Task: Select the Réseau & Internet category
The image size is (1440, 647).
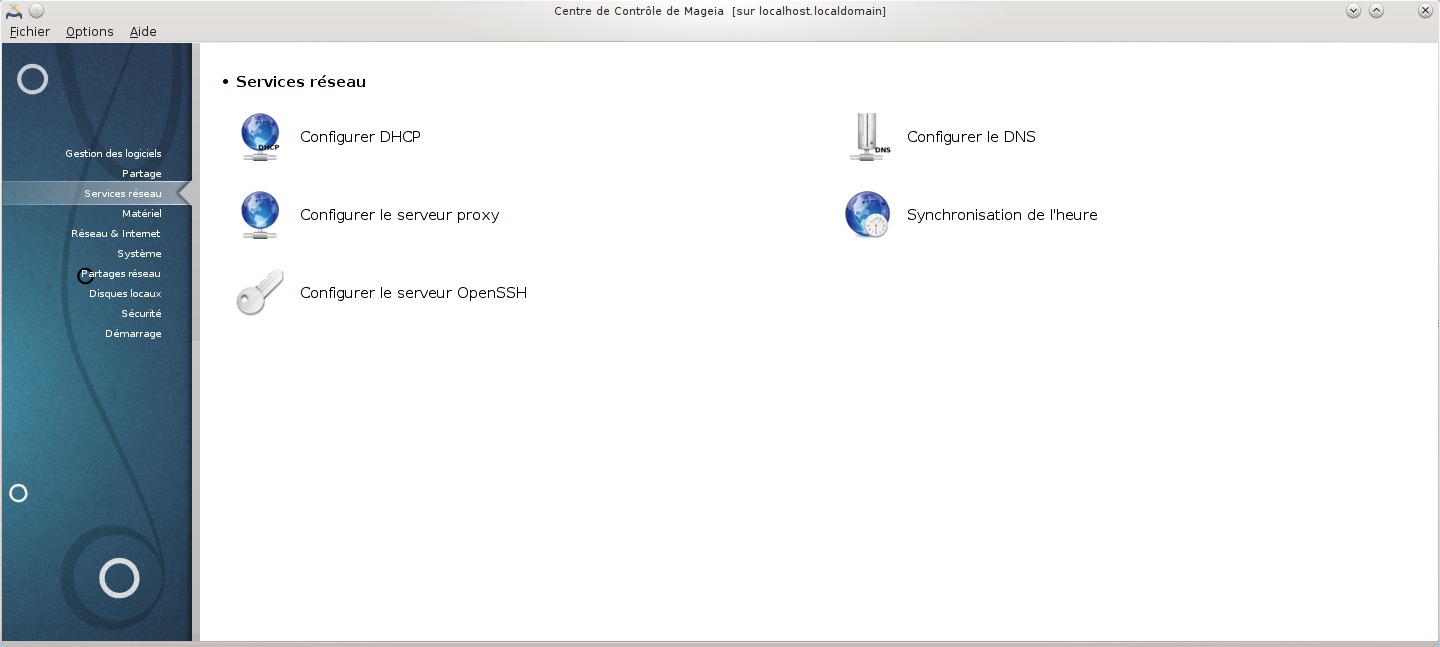Action: (116, 233)
